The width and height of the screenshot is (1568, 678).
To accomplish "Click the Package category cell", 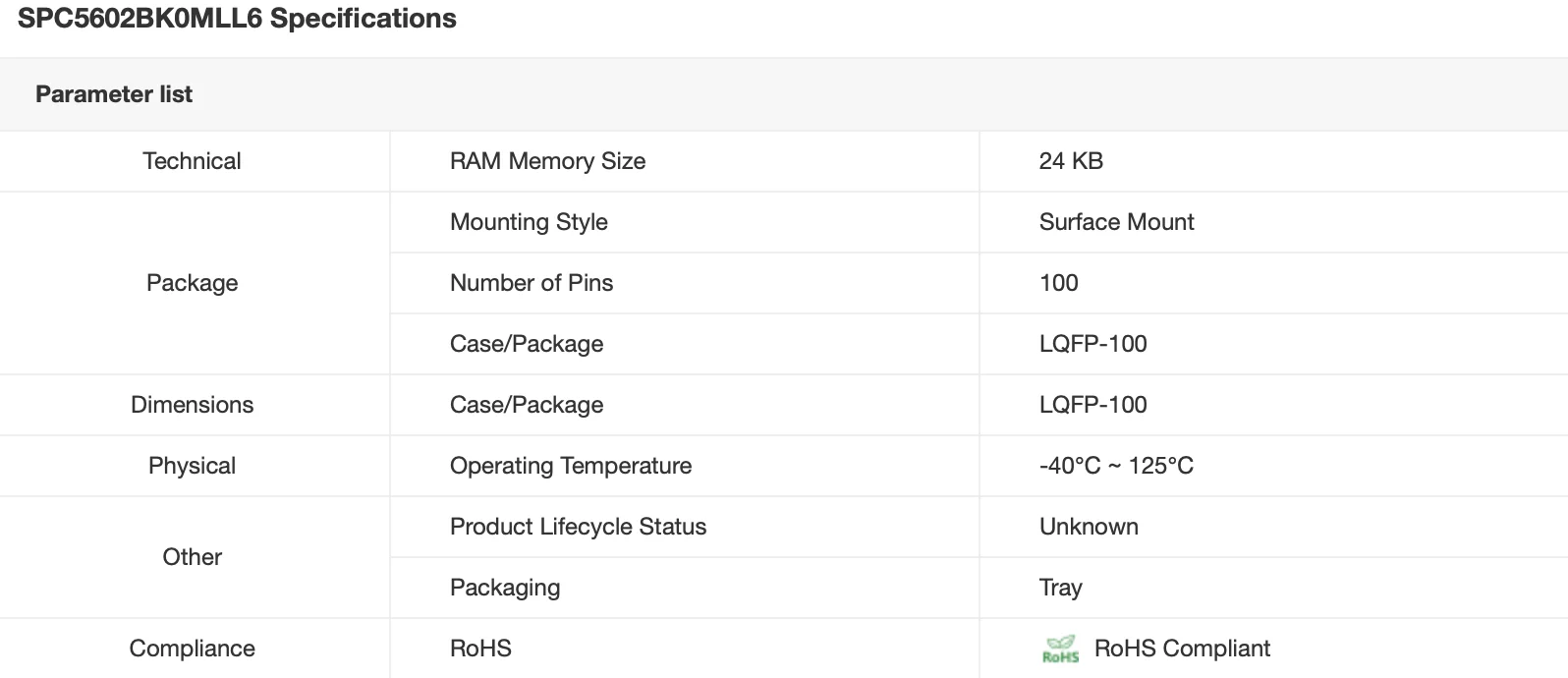I will [x=192, y=283].
